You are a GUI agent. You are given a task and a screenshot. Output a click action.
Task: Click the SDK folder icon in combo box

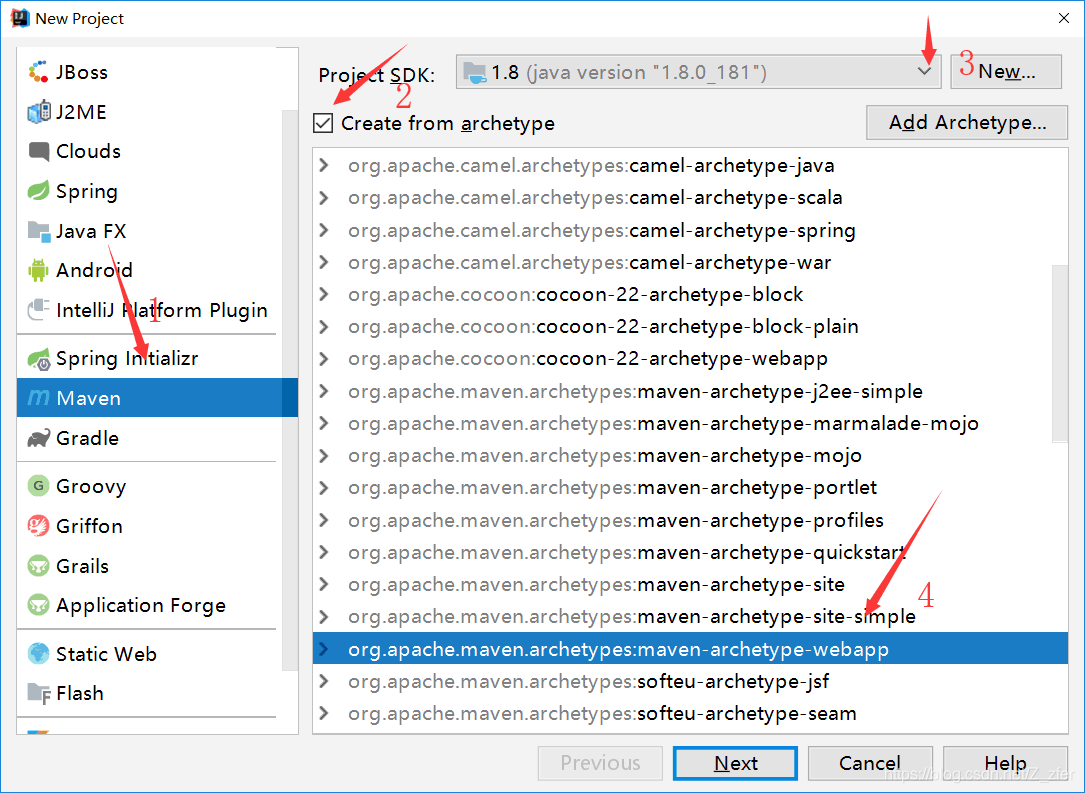click(474, 73)
